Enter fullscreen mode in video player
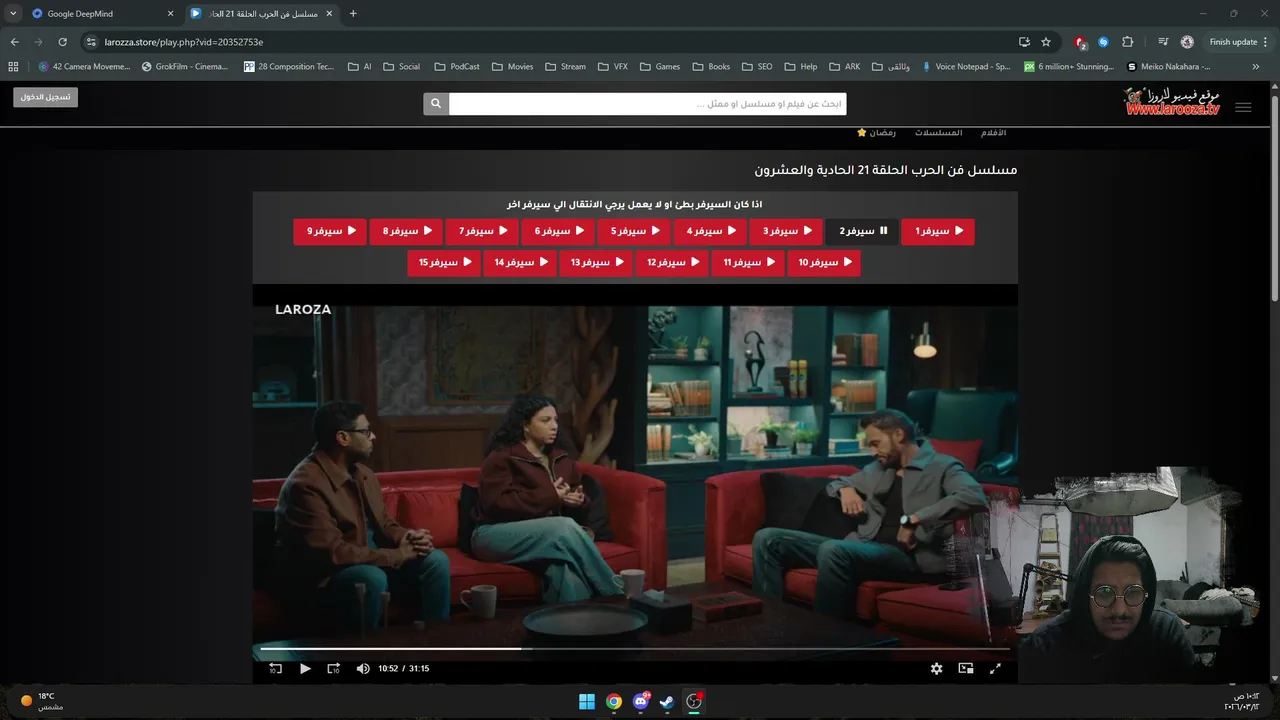Viewport: 1280px width, 720px height. pos(995,669)
